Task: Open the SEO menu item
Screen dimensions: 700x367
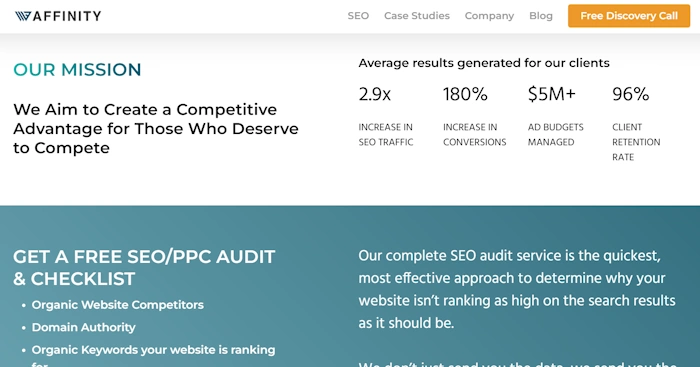Action: click(358, 16)
